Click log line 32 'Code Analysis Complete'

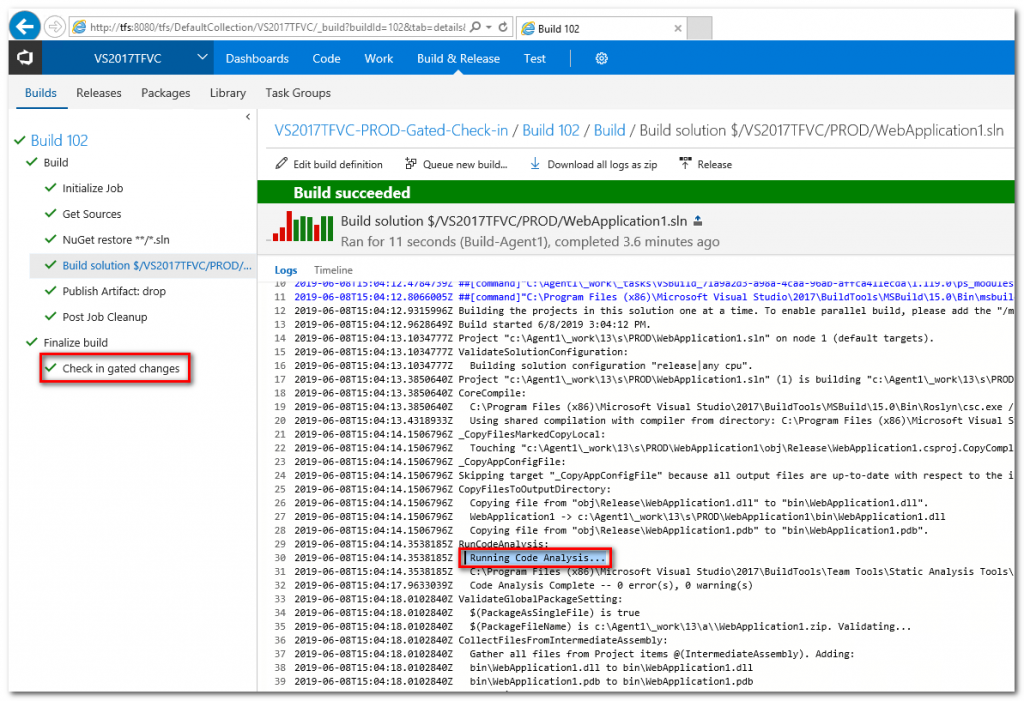611,585
